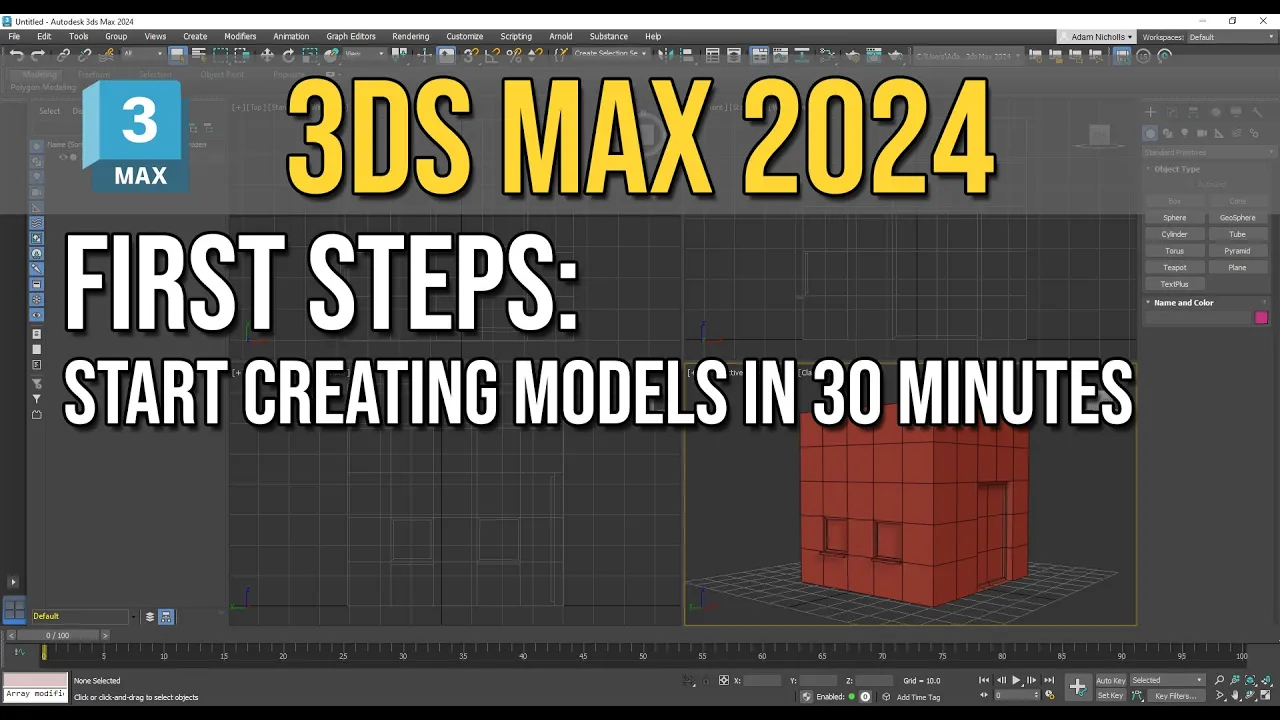Choose the Select Object tool
Screen dimensions: 1280x720
[x=177, y=55]
